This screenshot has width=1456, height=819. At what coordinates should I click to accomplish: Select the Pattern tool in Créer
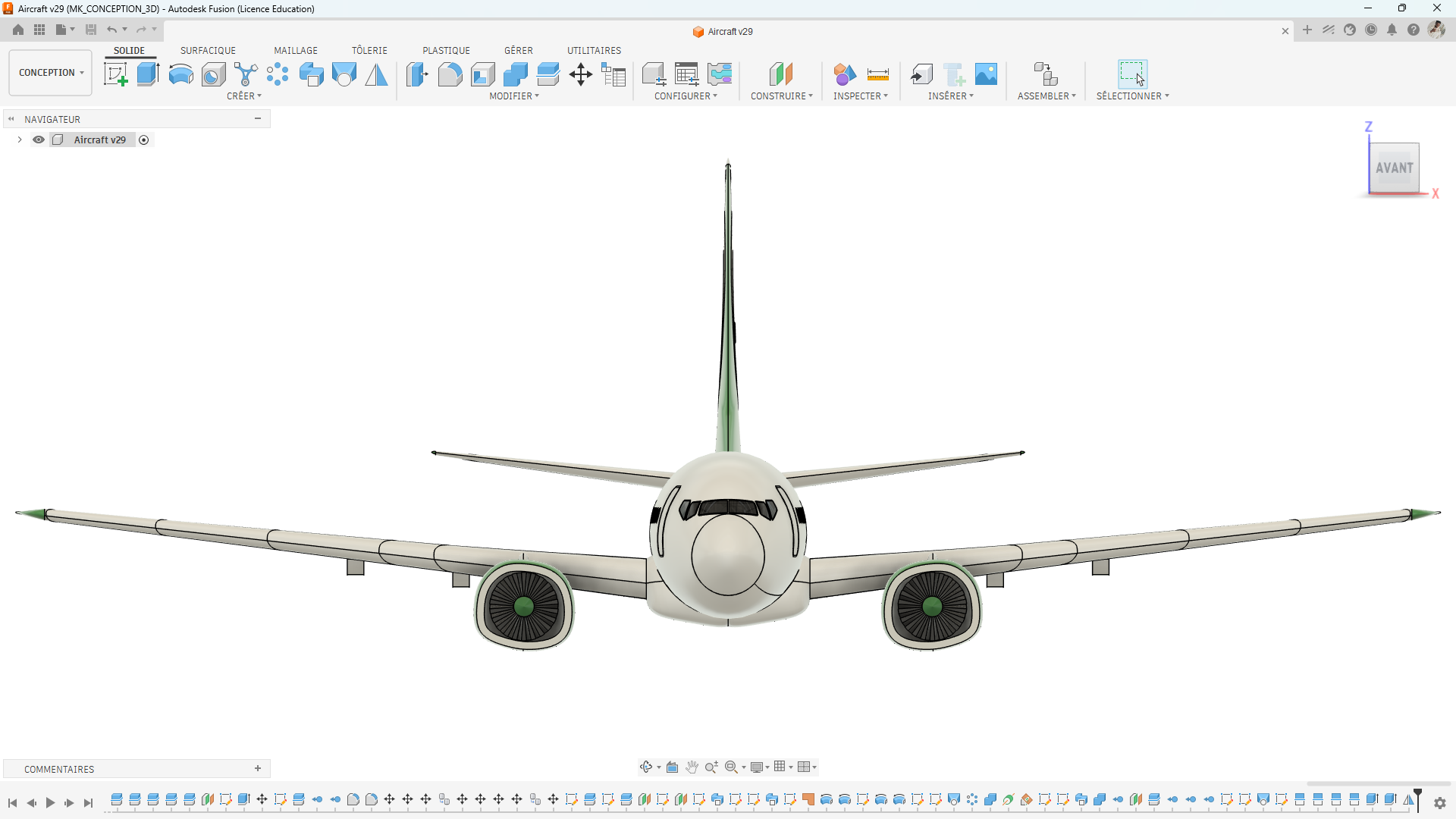coord(278,74)
